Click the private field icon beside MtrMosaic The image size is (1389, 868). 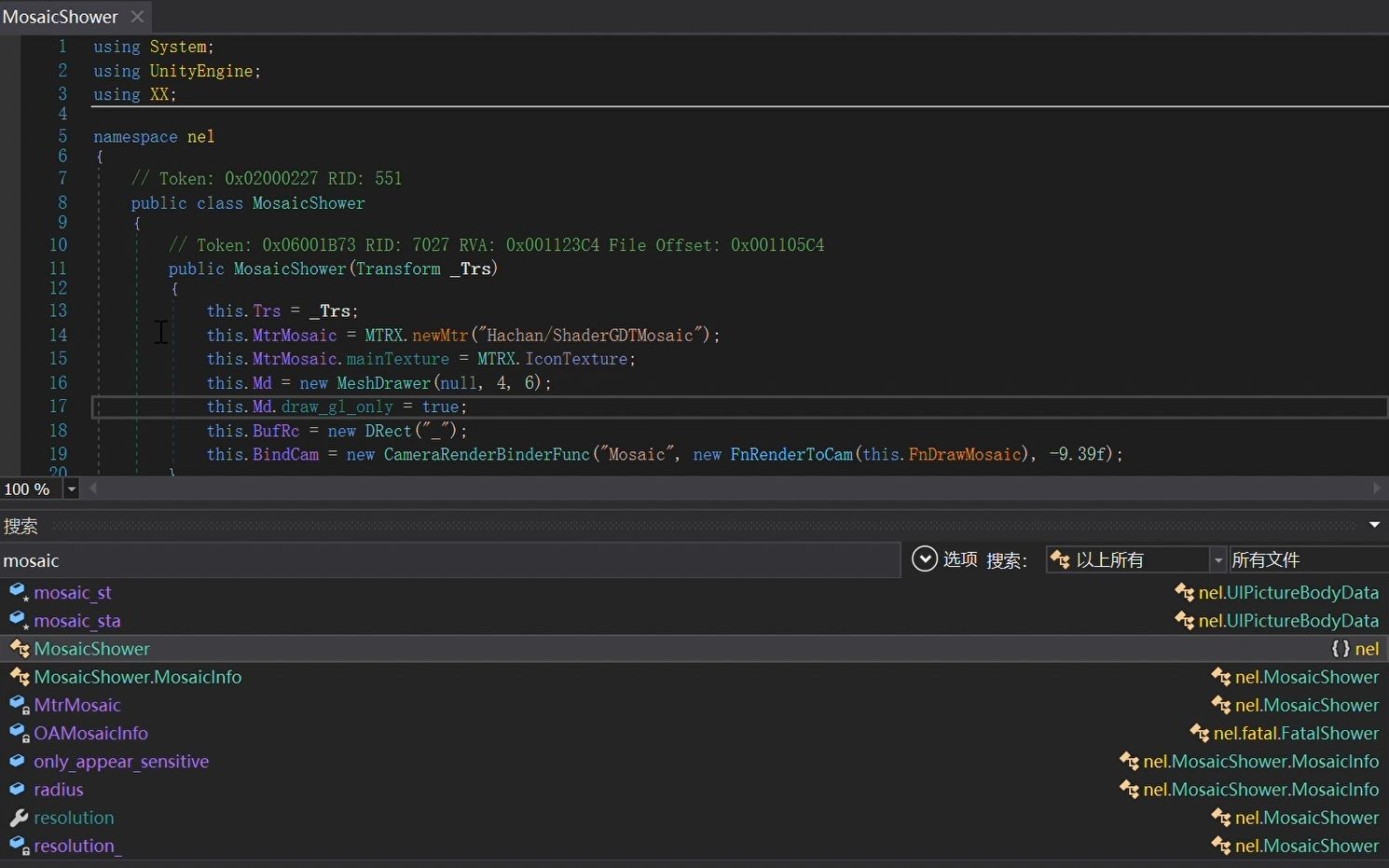19,705
